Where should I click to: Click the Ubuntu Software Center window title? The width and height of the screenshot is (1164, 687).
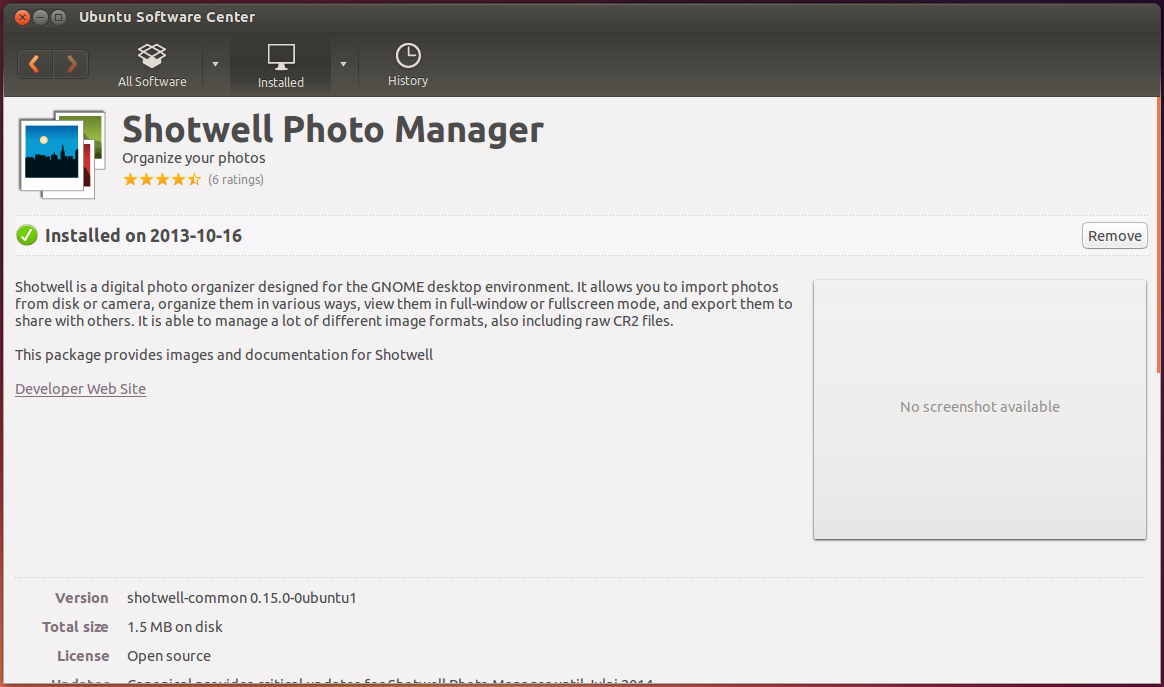pos(167,17)
